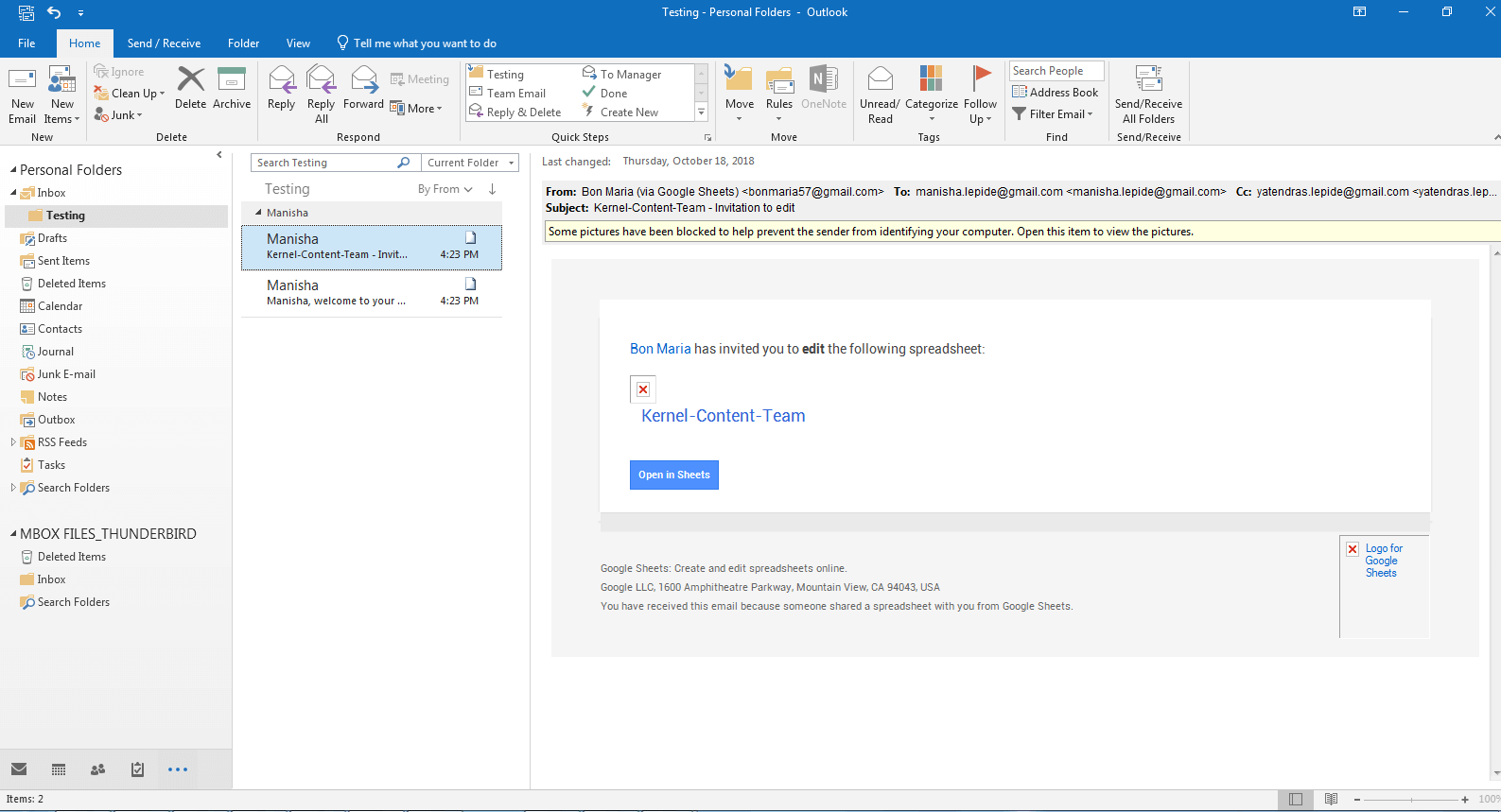The width and height of the screenshot is (1501, 812).
Task: Open the Sent Items folder
Action: coord(63,261)
